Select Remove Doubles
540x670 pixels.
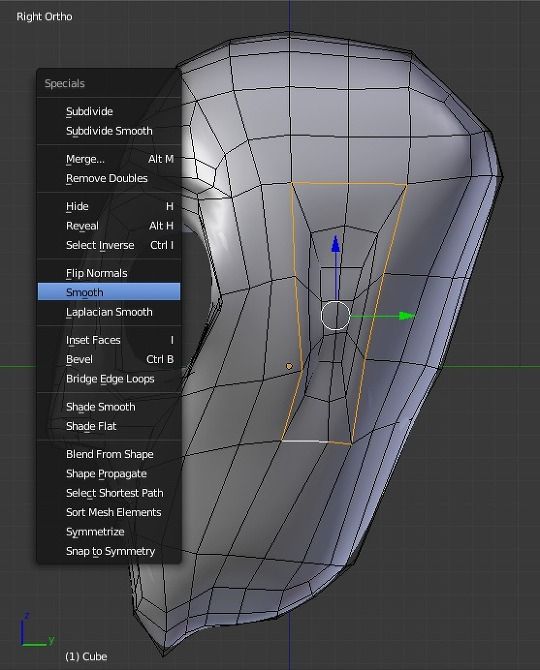[x=109, y=178]
